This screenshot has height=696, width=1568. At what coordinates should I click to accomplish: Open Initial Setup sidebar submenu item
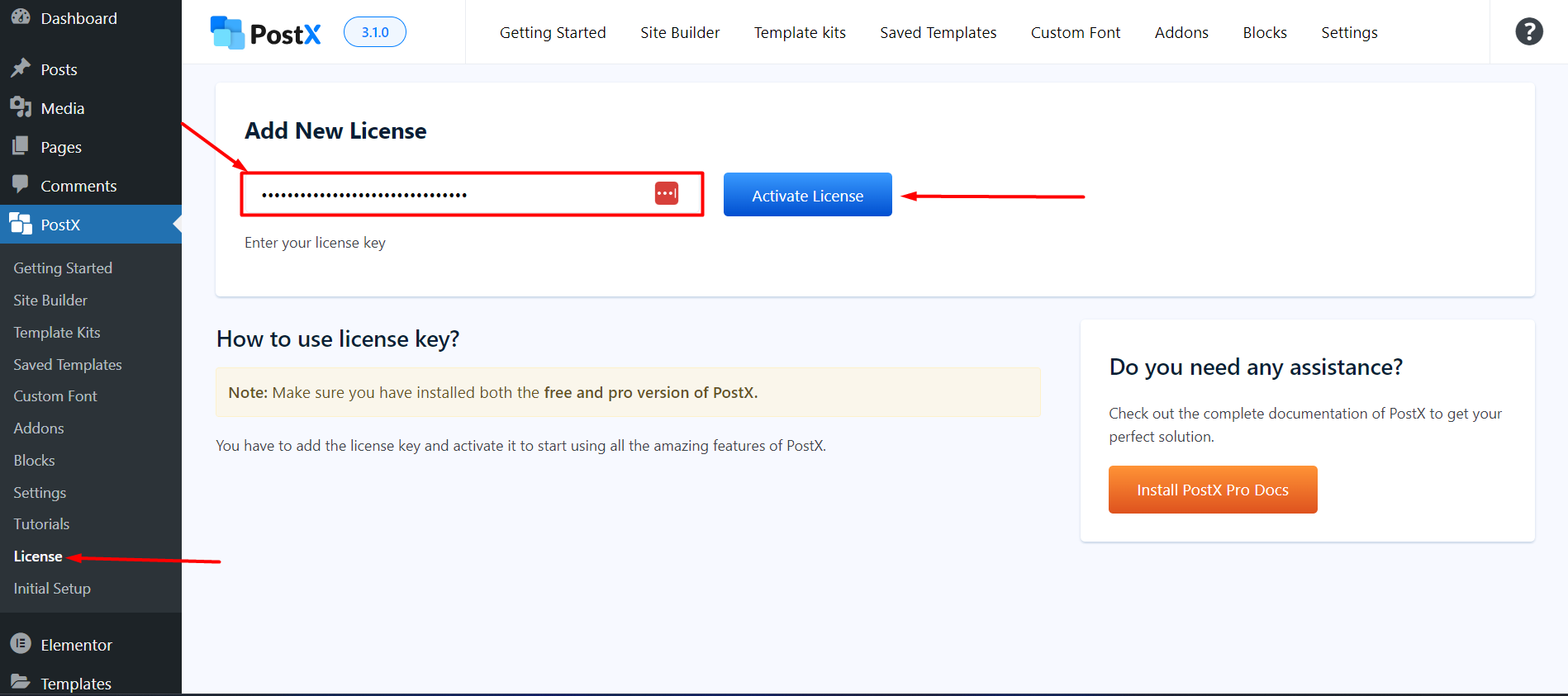[52, 588]
